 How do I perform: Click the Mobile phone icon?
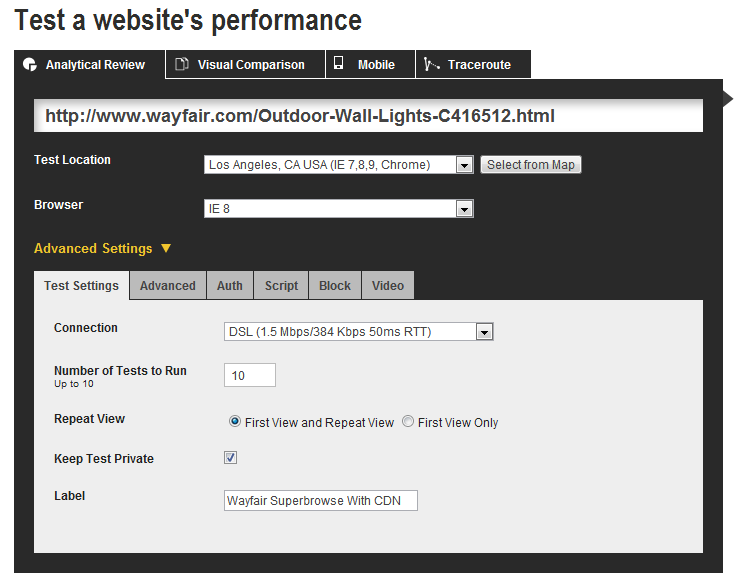coord(338,63)
